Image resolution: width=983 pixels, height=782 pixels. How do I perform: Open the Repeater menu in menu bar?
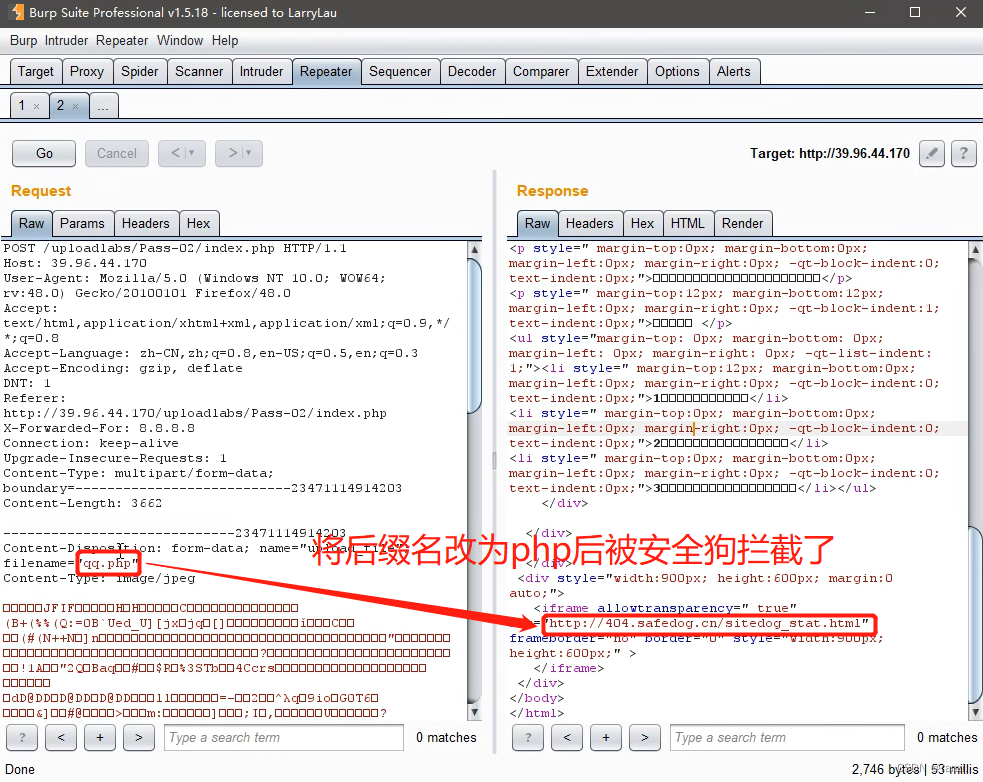(x=122, y=41)
